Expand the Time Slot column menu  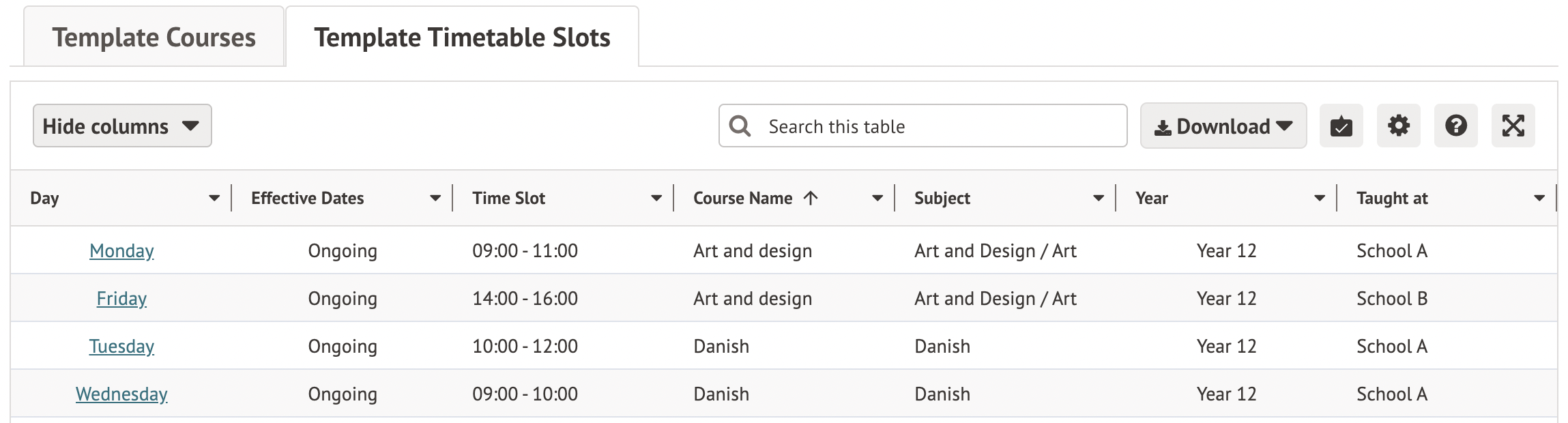tap(656, 199)
